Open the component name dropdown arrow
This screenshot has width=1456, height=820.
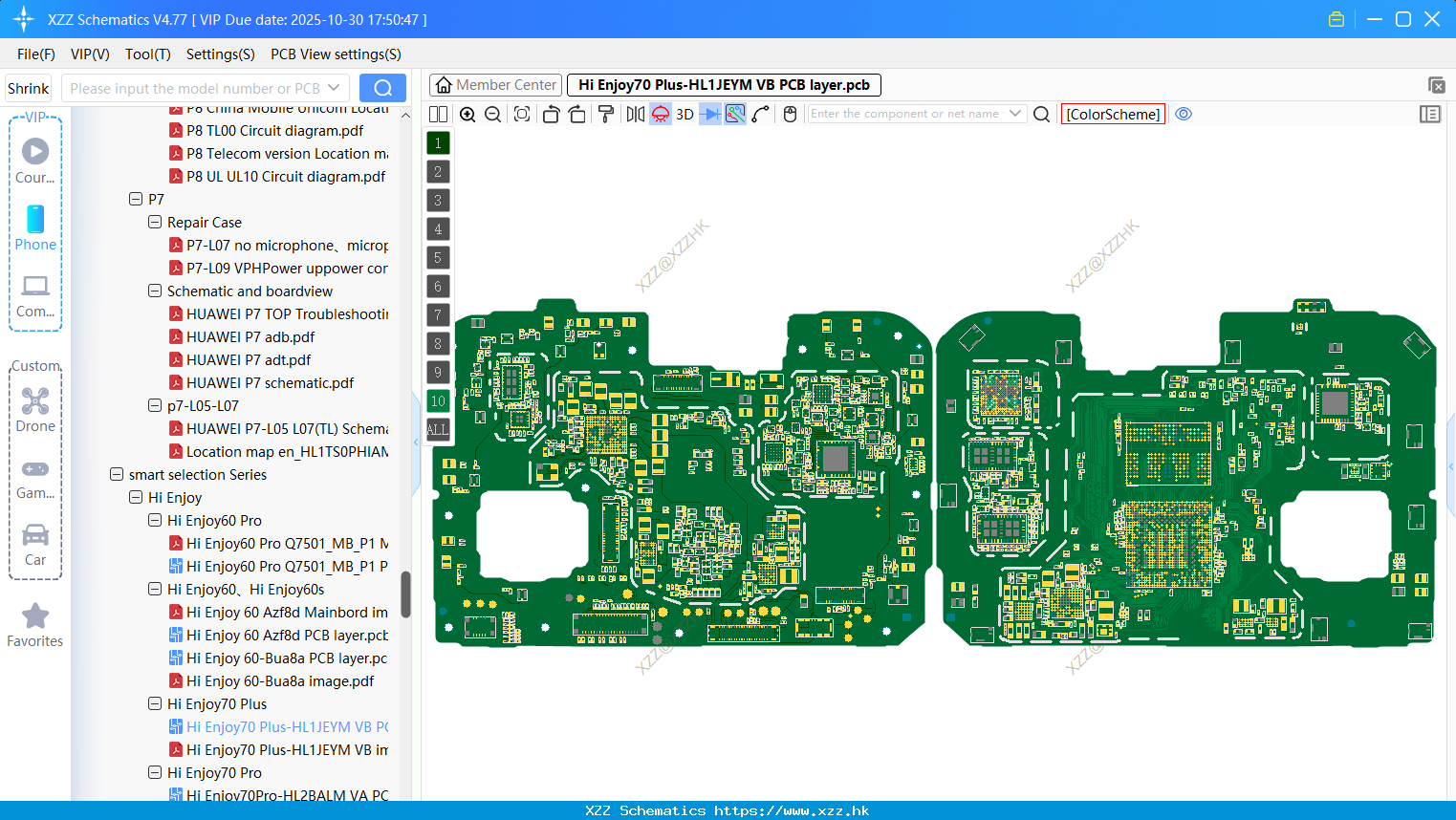coord(1015,114)
